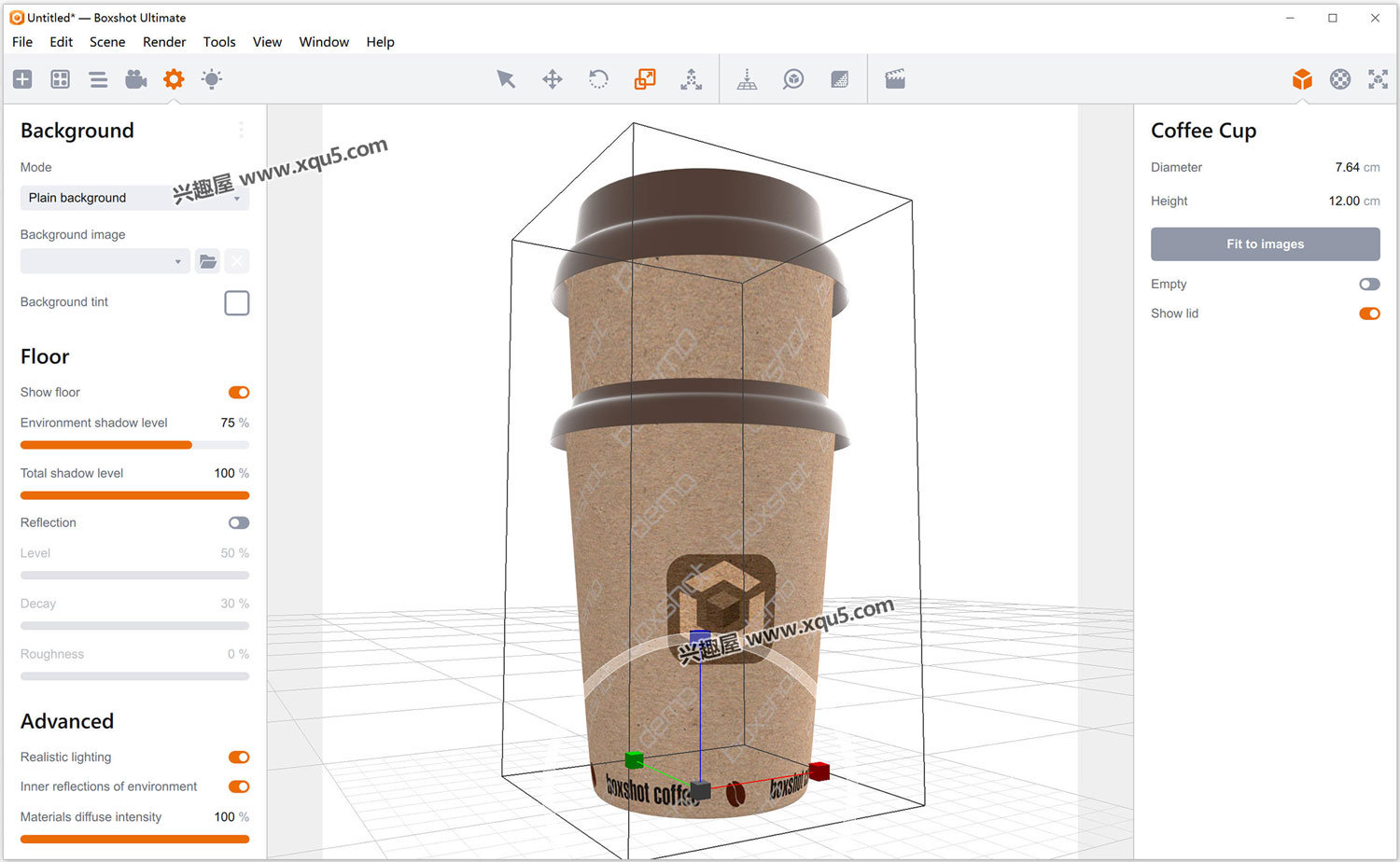
Task: Adjust the Total shadow level slider
Action: pos(134,495)
